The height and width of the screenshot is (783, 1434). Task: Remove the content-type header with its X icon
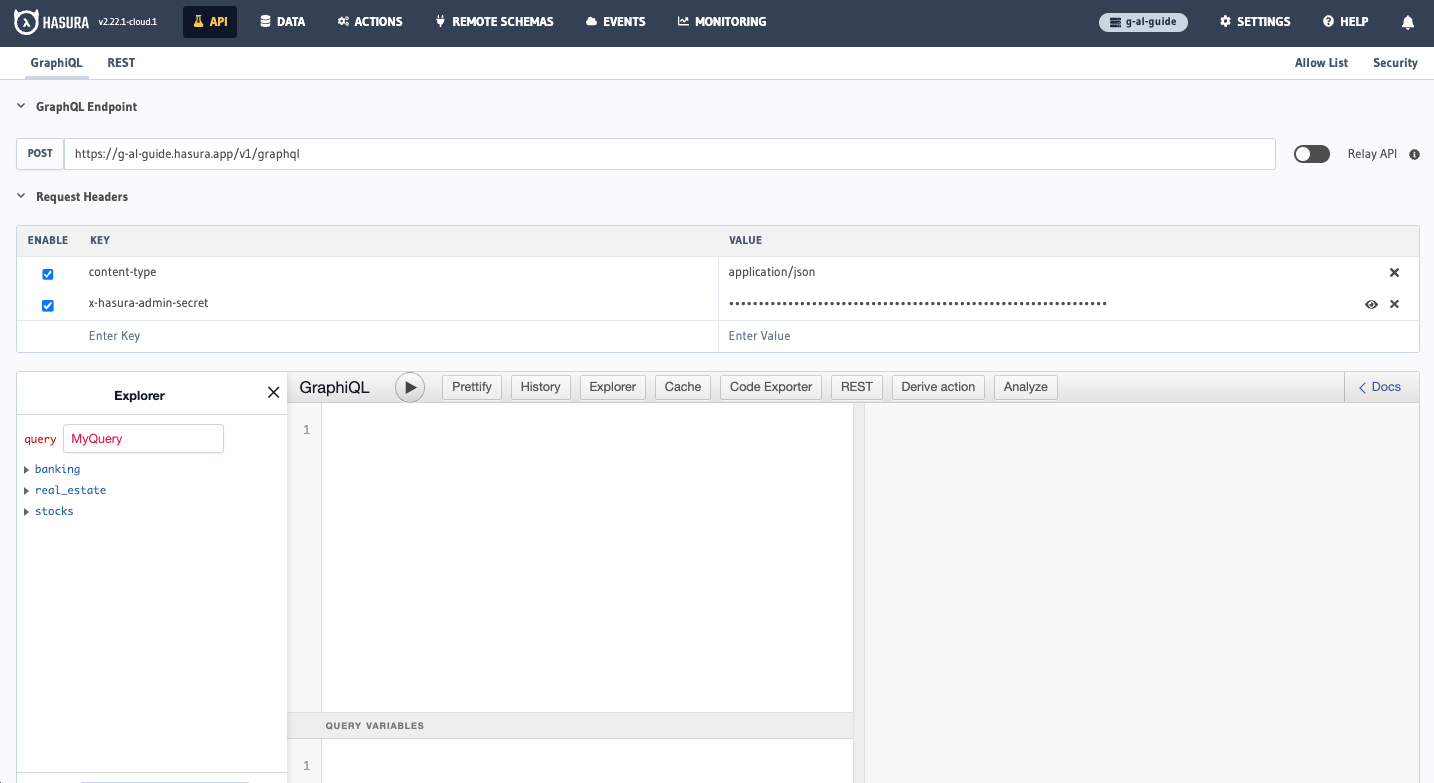click(x=1394, y=271)
